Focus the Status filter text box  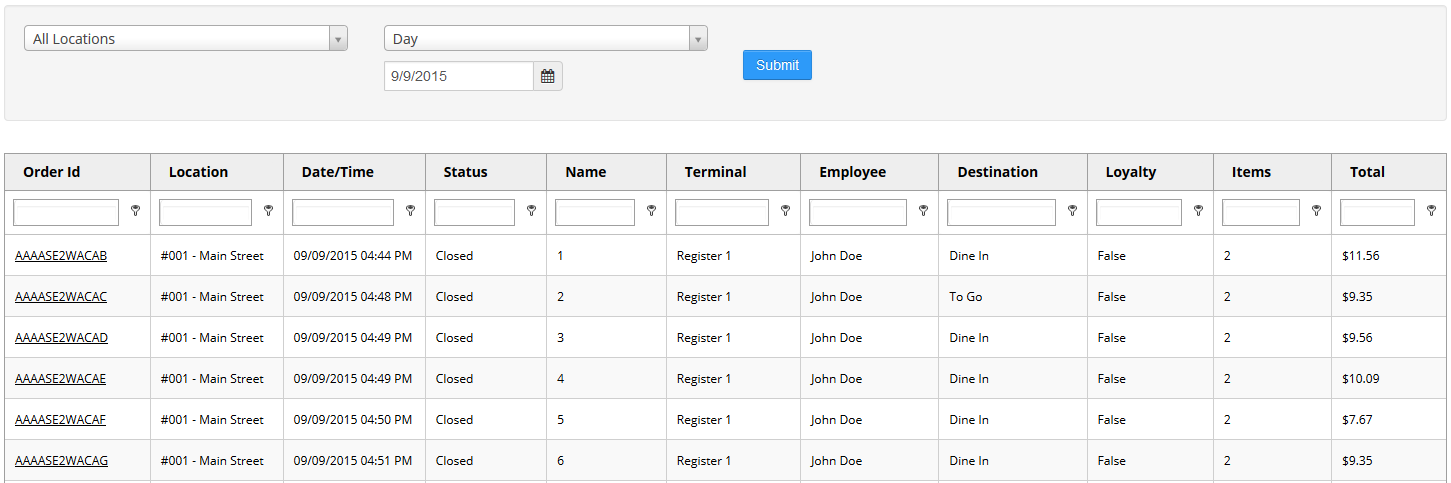pos(474,212)
